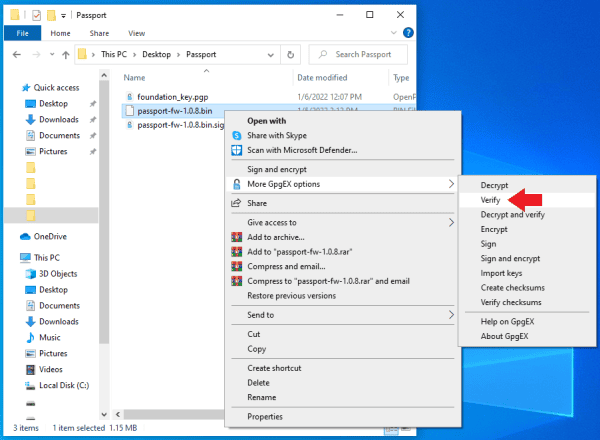600x440 pixels.
Task: Expand the Give access to submenu
Action: (x=451, y=223)
